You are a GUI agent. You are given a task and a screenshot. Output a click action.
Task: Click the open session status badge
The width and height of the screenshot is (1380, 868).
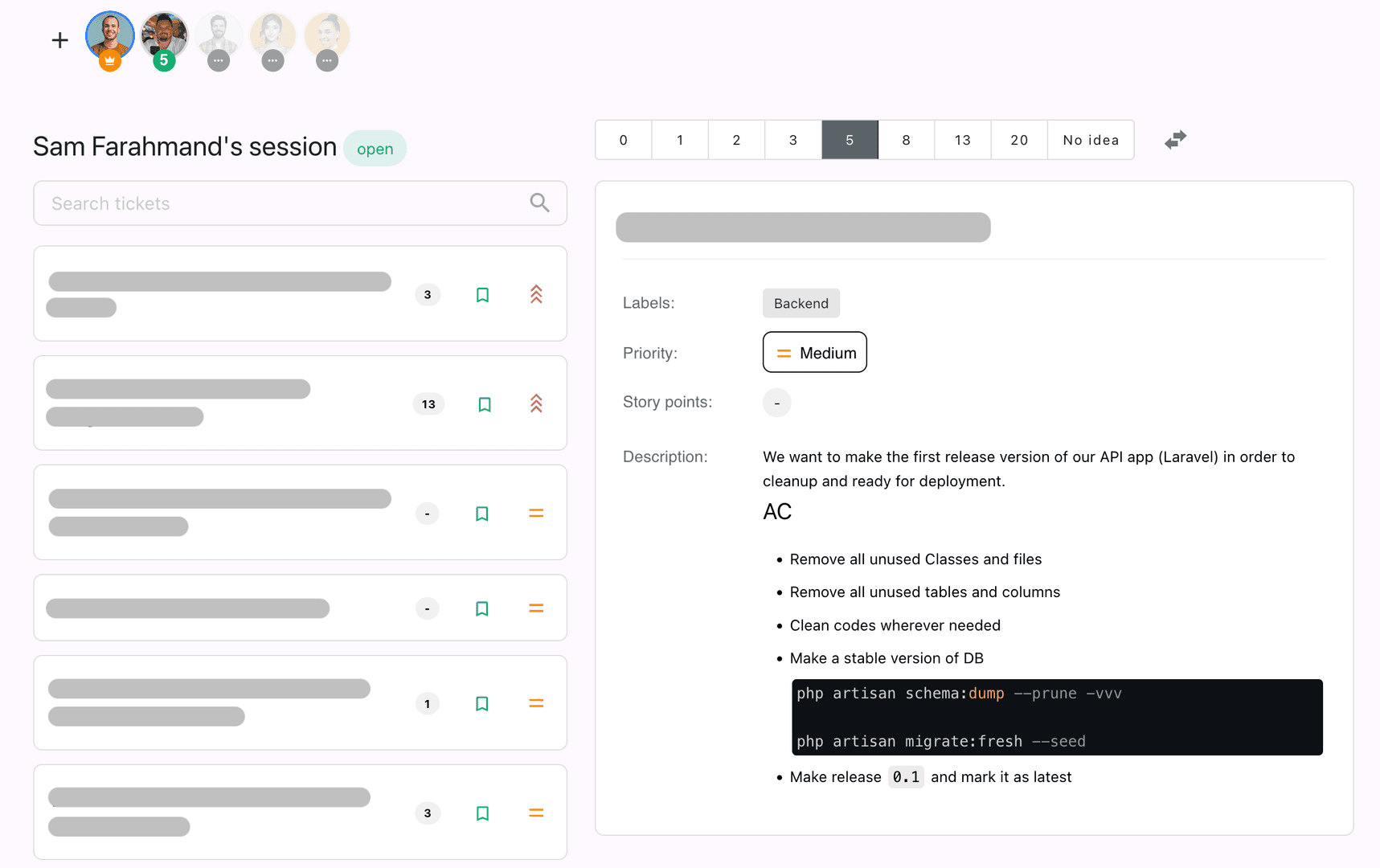[375, 148]
